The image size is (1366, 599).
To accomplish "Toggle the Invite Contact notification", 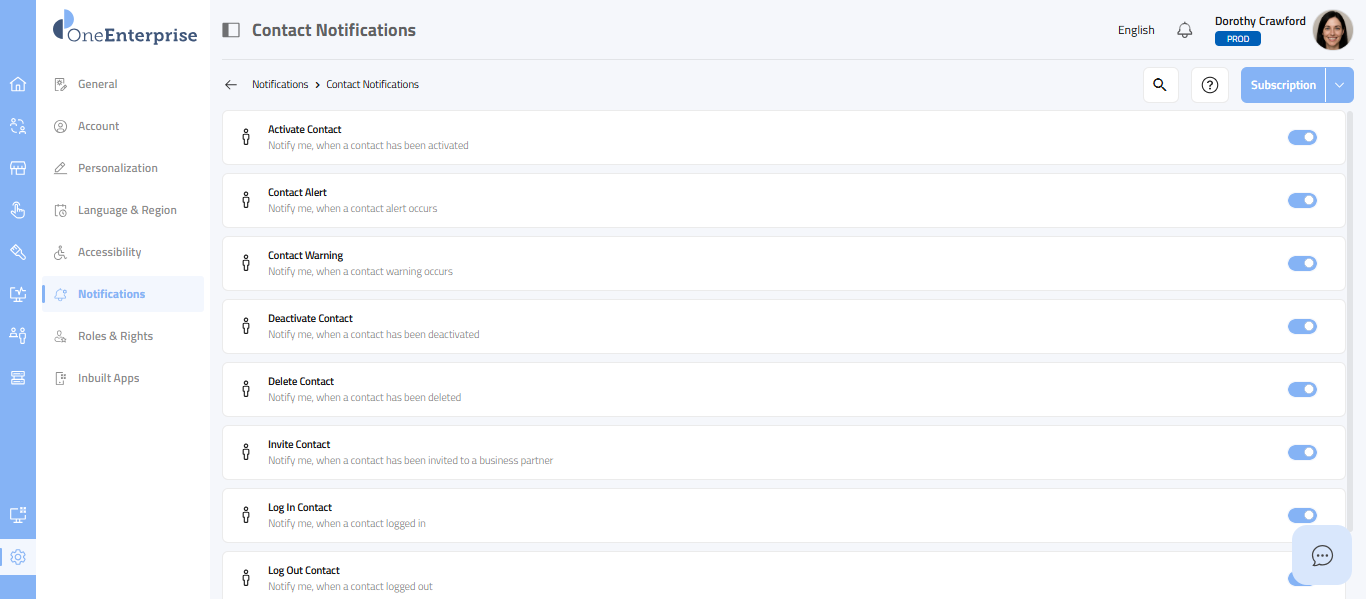I will 1302,453.
